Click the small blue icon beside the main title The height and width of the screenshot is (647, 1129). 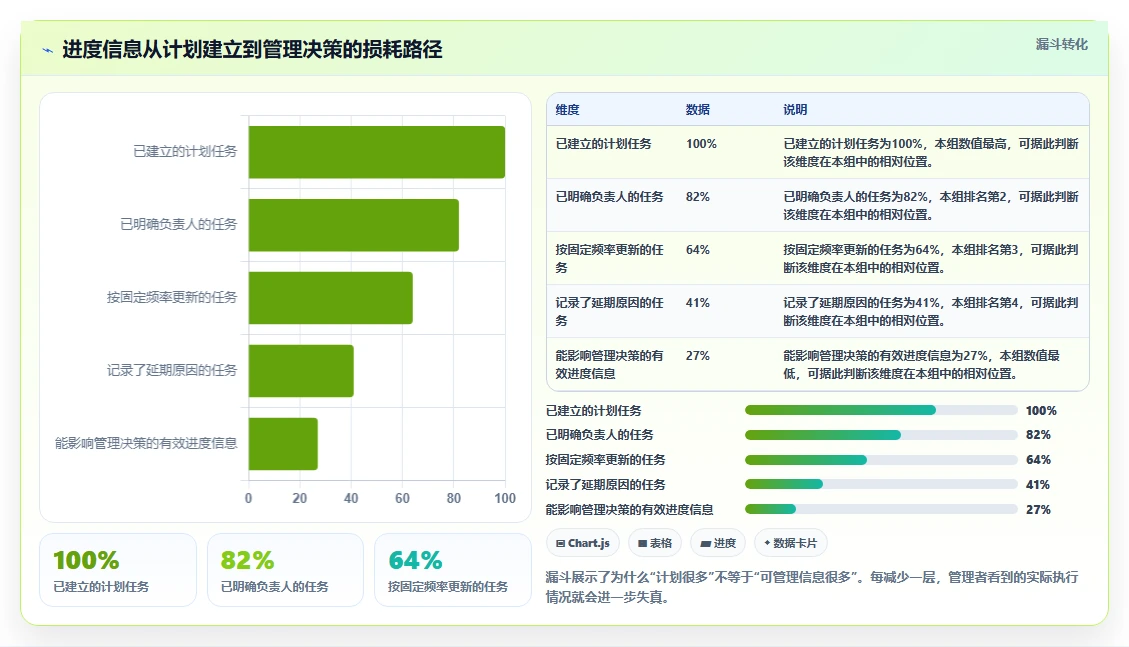click(48, 50)
